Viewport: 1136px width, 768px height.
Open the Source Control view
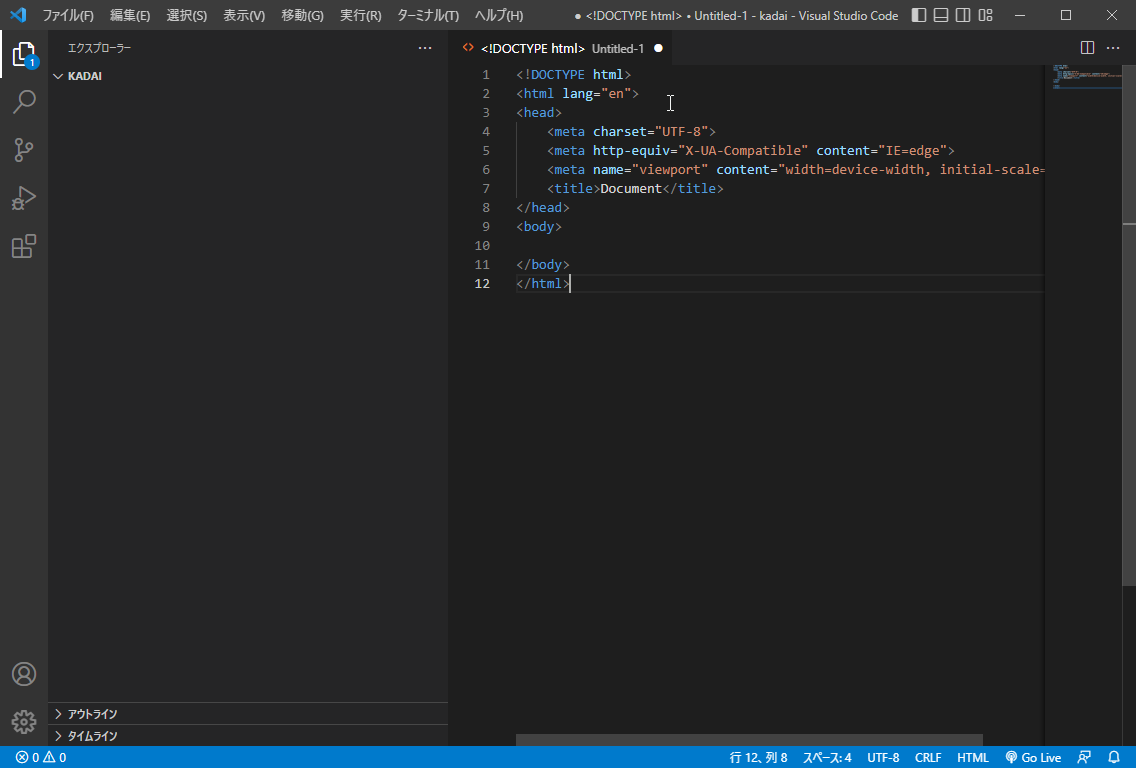24,150
